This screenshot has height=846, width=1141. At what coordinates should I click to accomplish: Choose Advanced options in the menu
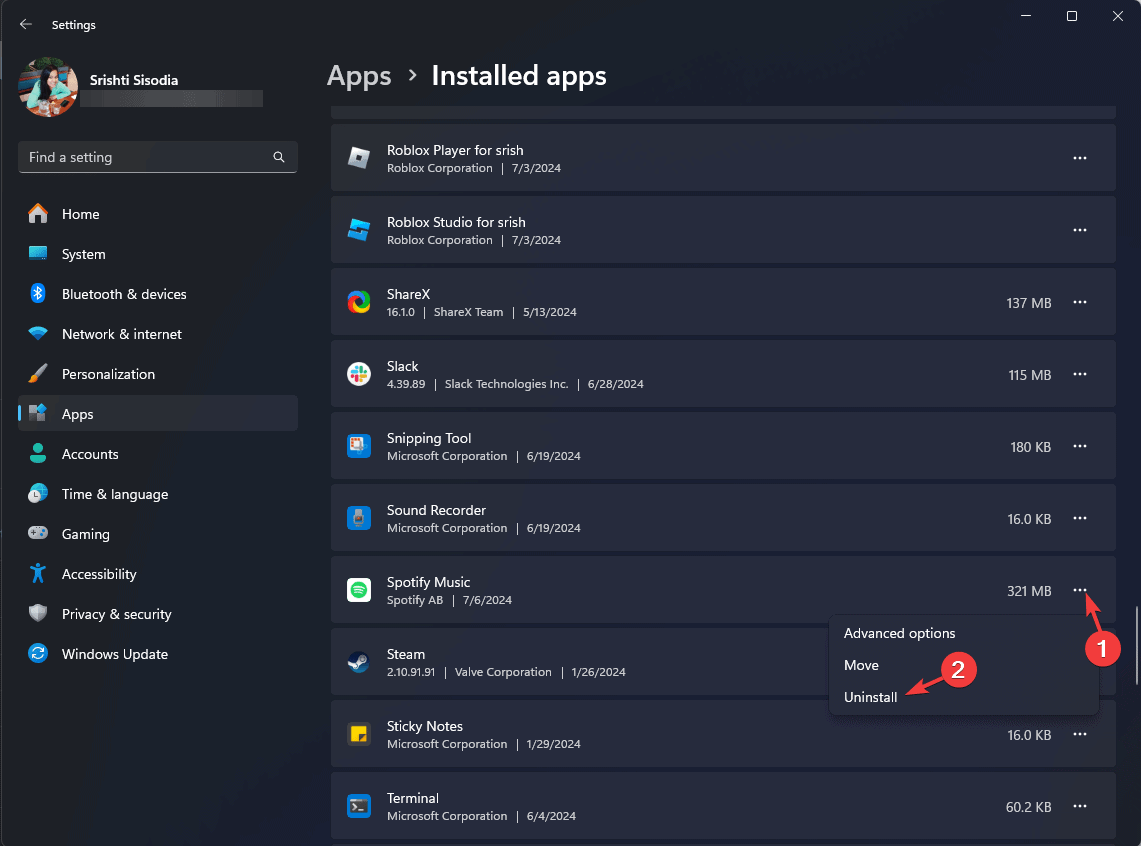[899, 633]
